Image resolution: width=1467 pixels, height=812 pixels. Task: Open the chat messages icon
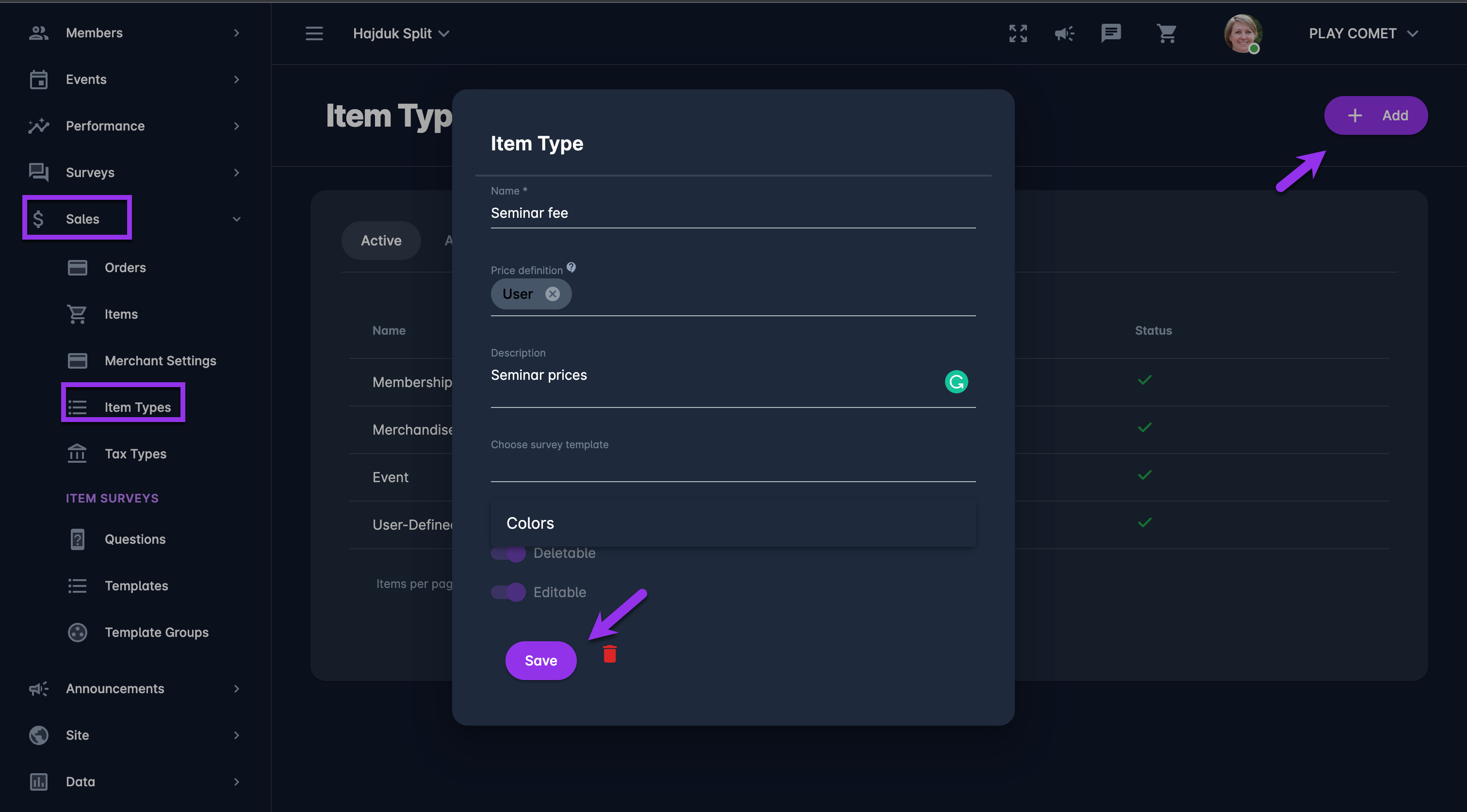pyautogui.click(x=1110, y=33)
